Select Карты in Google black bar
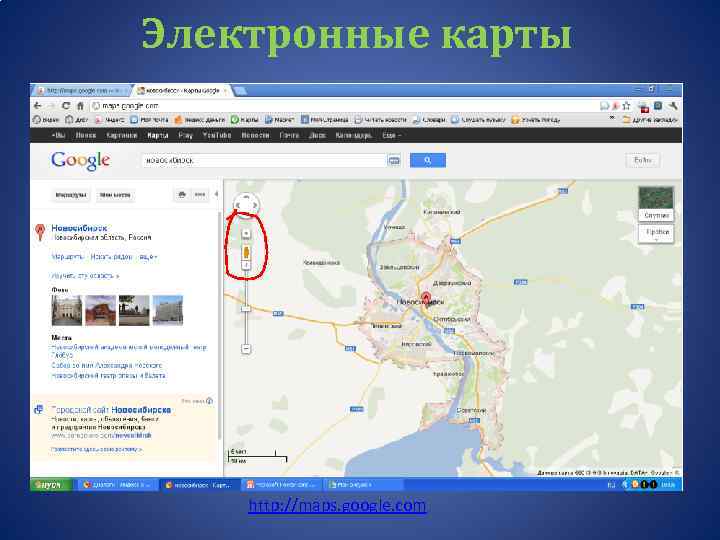Image resolution: width=720 pixels, height=540 pixels. [158, 135]
